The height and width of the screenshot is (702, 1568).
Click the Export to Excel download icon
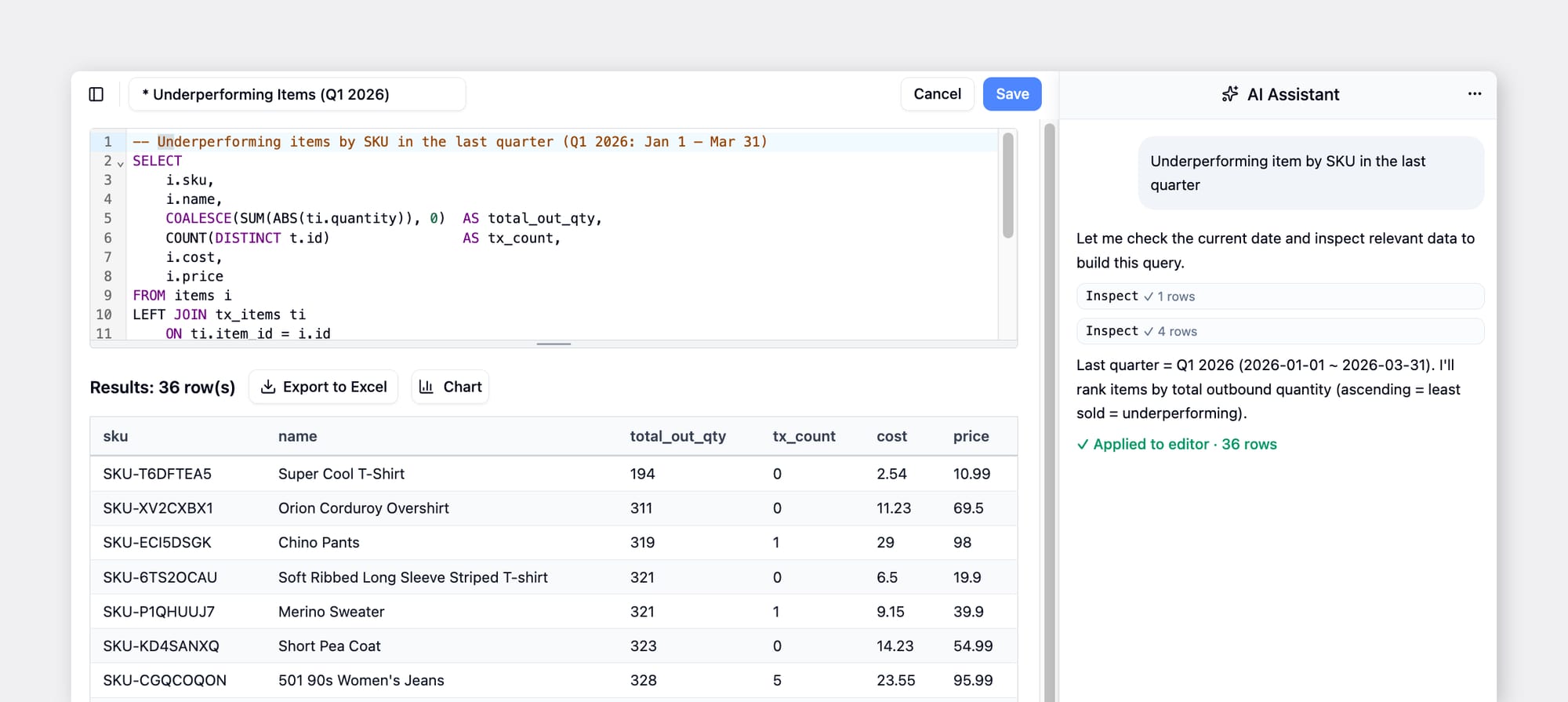coord(268,387)
